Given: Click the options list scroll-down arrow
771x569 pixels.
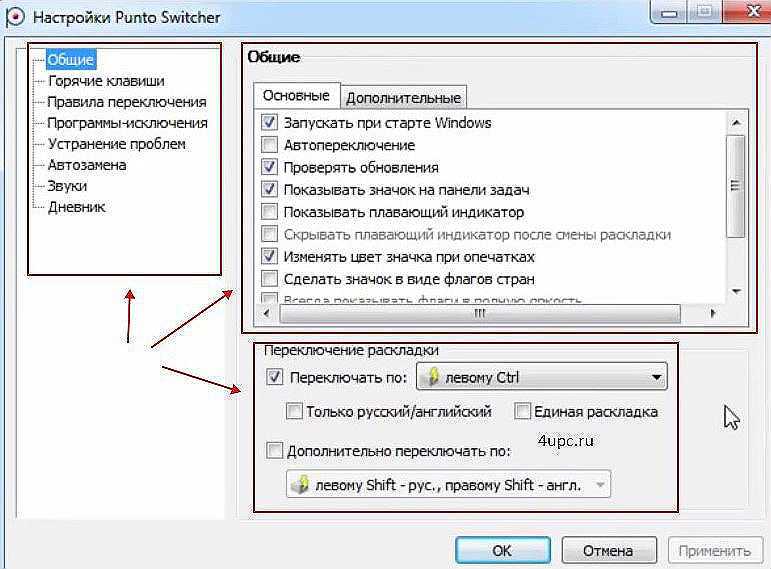Looking at the screenshot, I should pyautogui.click(x=736, y=291).
